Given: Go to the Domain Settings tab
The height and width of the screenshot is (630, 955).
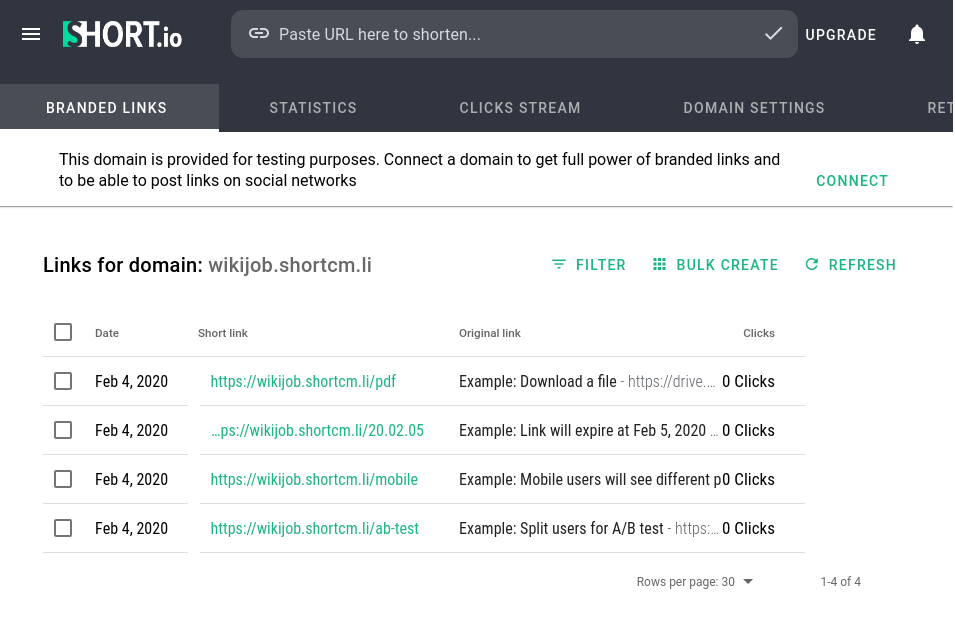Looking at the screenshot, I should point(754,108).
